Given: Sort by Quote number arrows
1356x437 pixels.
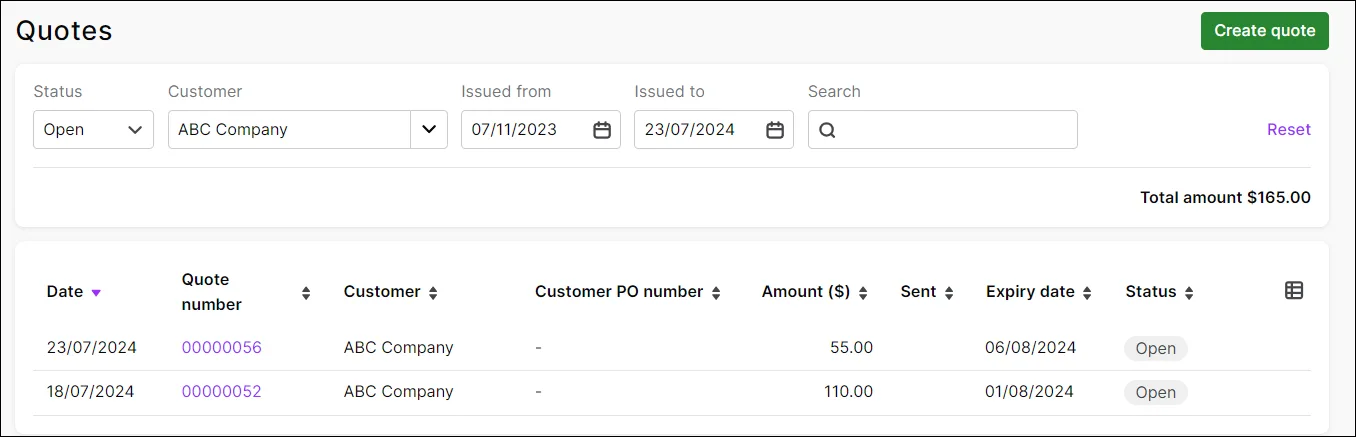Looking at the screenshot, I should point(306,293).
